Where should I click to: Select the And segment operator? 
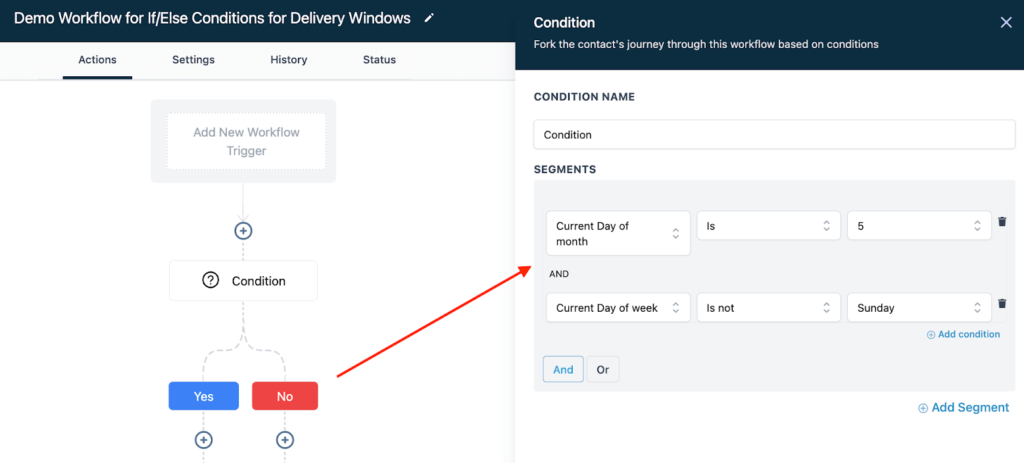563,369
